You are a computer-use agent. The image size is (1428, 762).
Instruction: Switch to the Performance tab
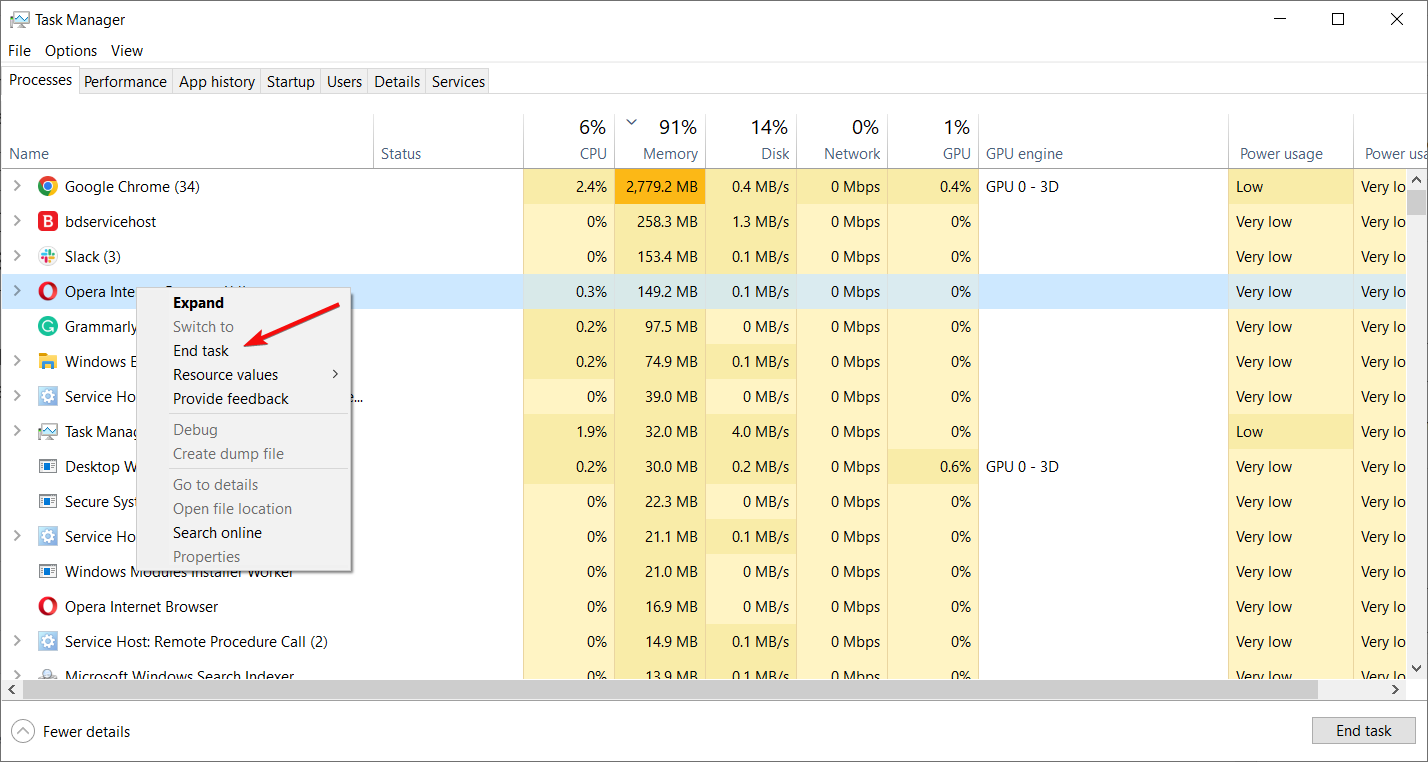pos(125,82)
